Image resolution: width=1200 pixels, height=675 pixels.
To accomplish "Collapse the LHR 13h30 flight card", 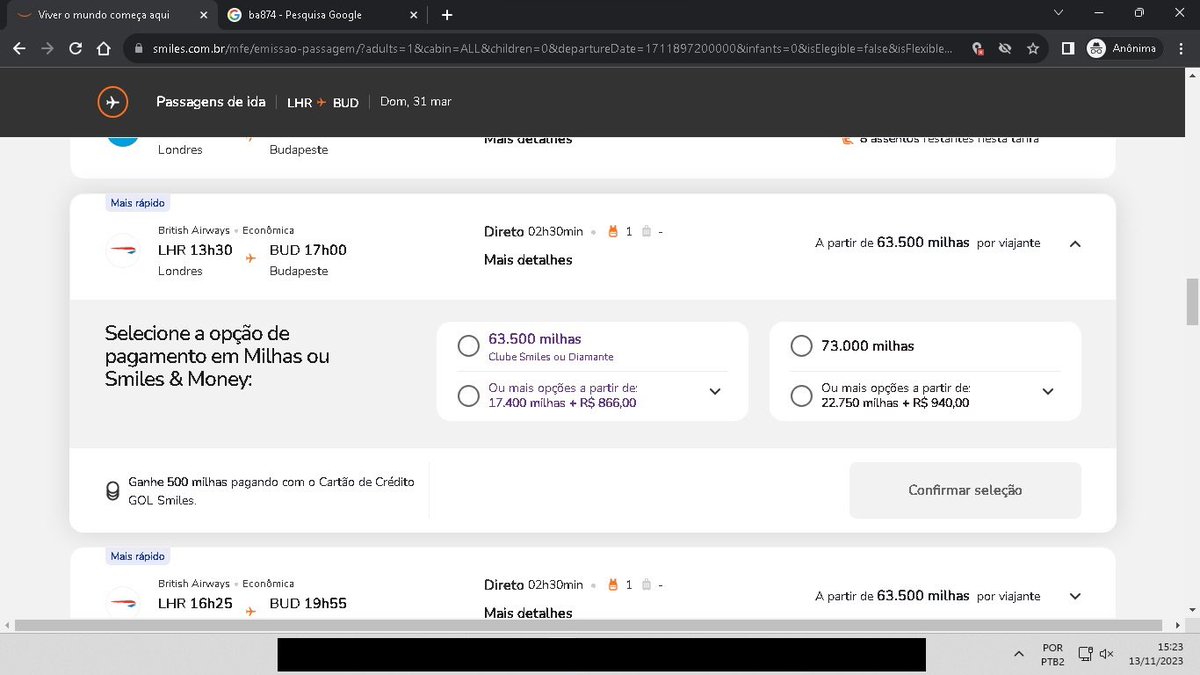I will coord(1075,243).
